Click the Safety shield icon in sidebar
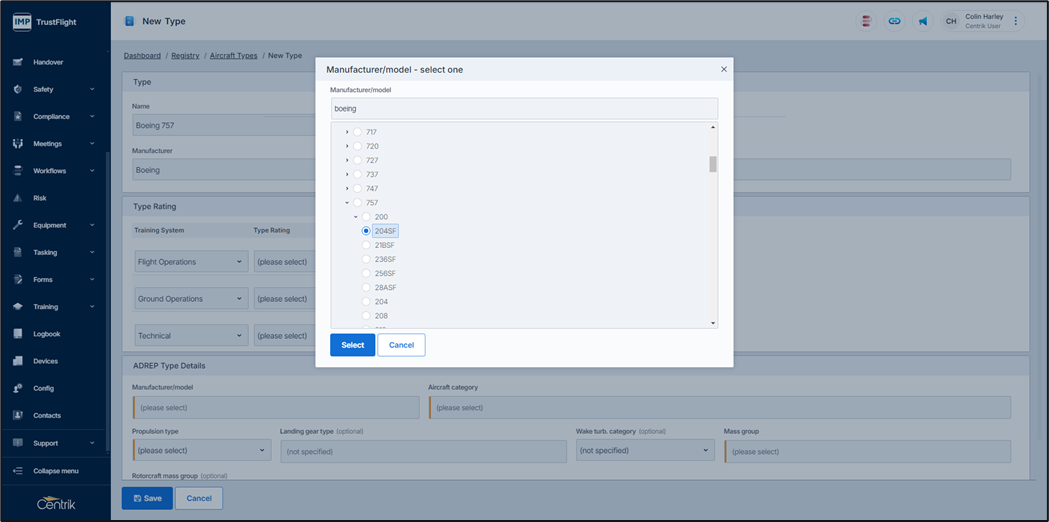The image size is (1049, 522). tap(18, 89)
